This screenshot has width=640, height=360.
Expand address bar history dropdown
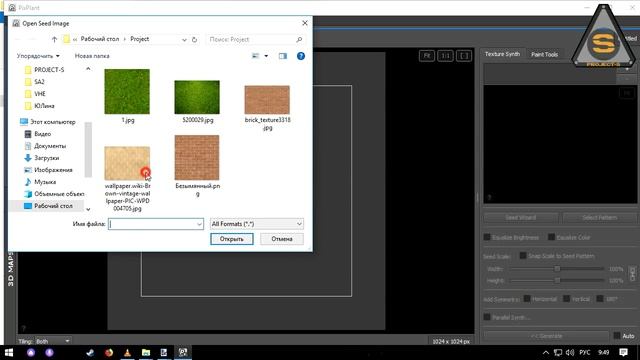pyautogui.click(x=184, y=40)
